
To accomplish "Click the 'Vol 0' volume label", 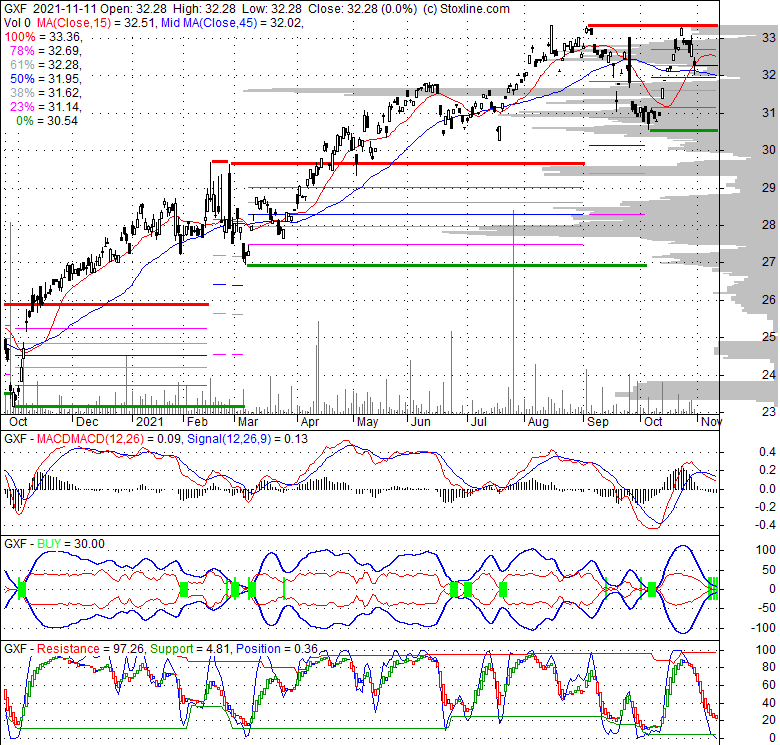I will pyautogui.click(x=17, y=23).
